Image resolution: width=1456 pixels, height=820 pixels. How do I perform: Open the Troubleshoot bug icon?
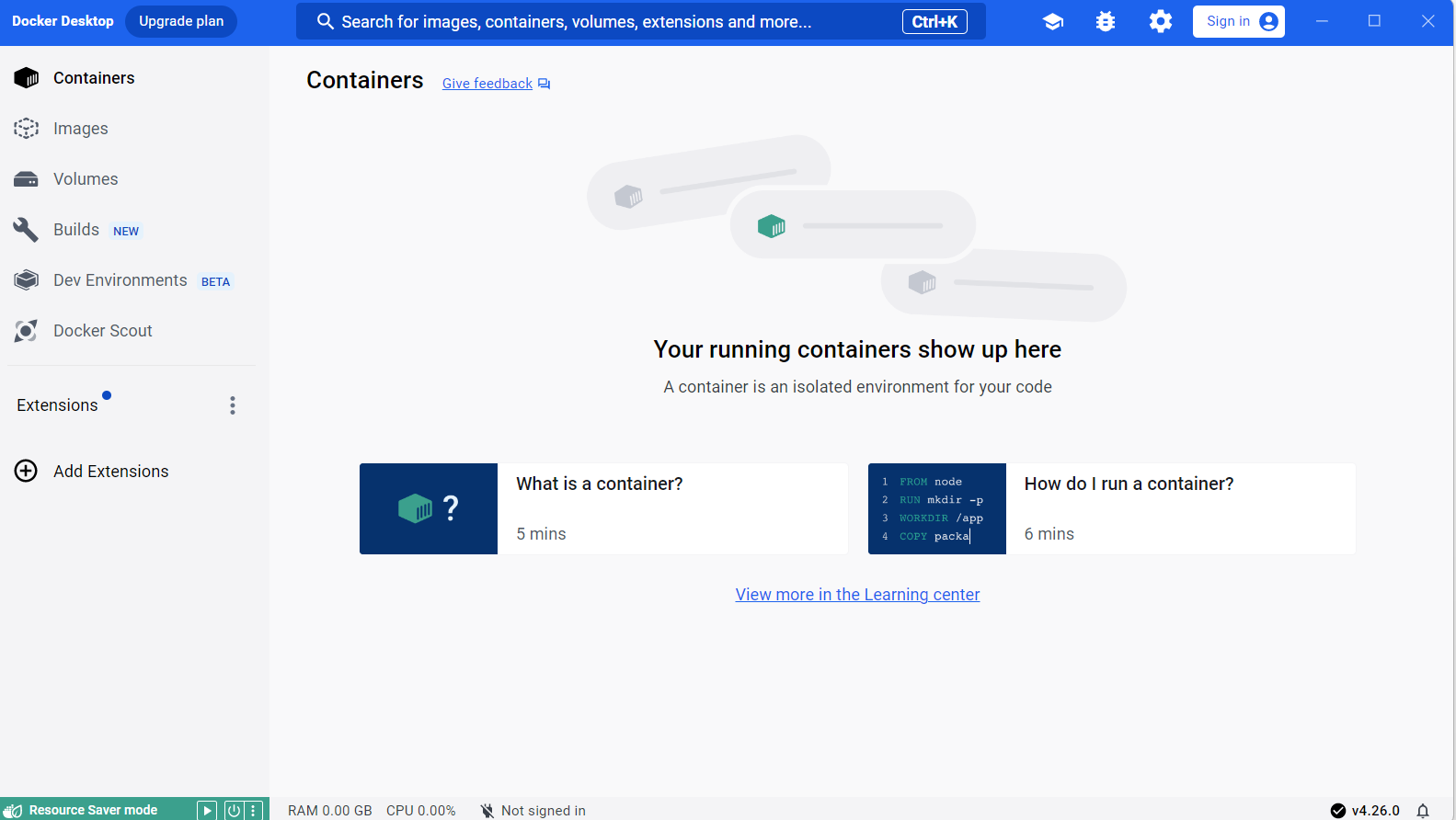tap(1106, 22)
